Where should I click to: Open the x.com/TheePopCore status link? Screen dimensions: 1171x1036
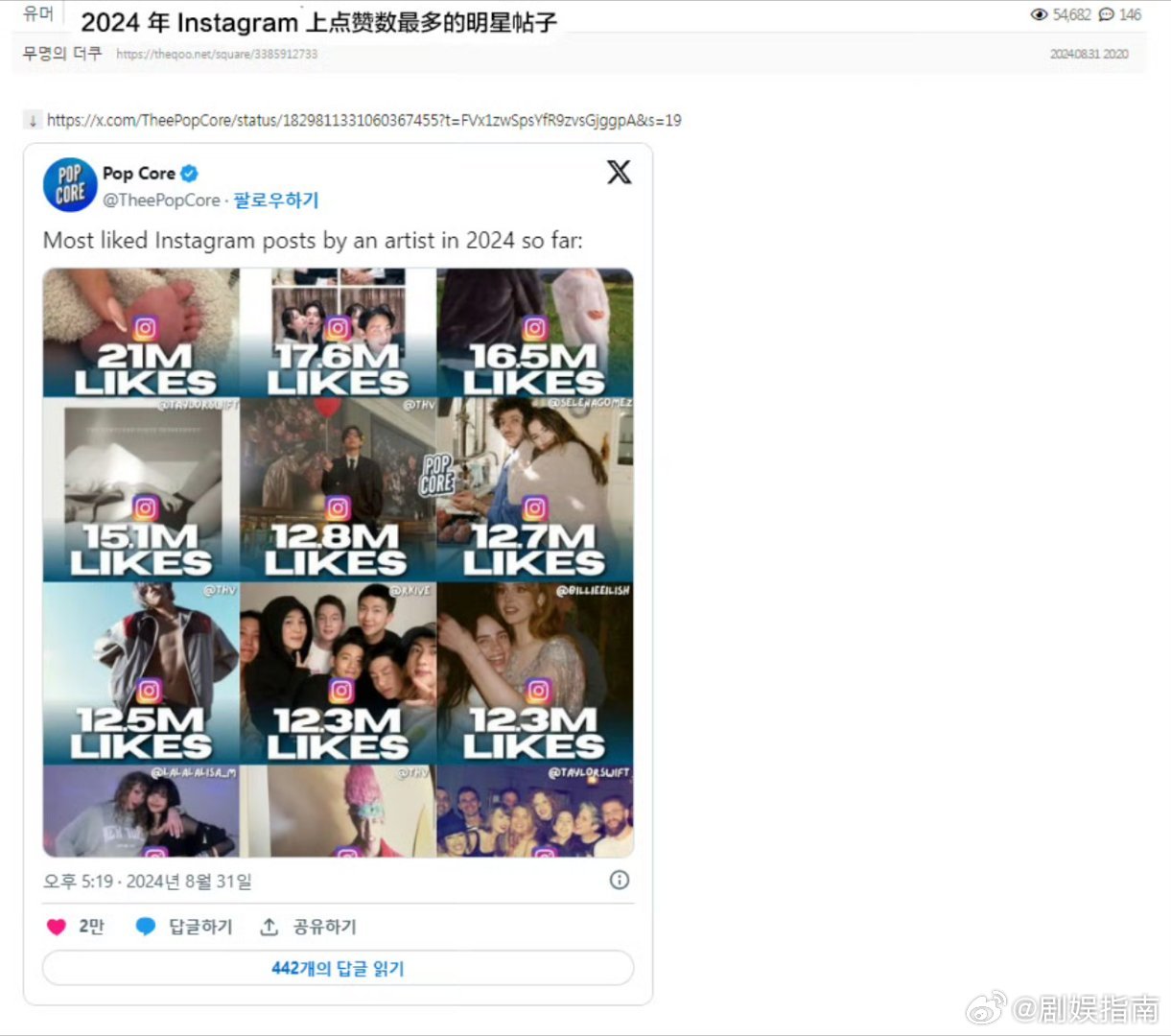click(364, 120)
